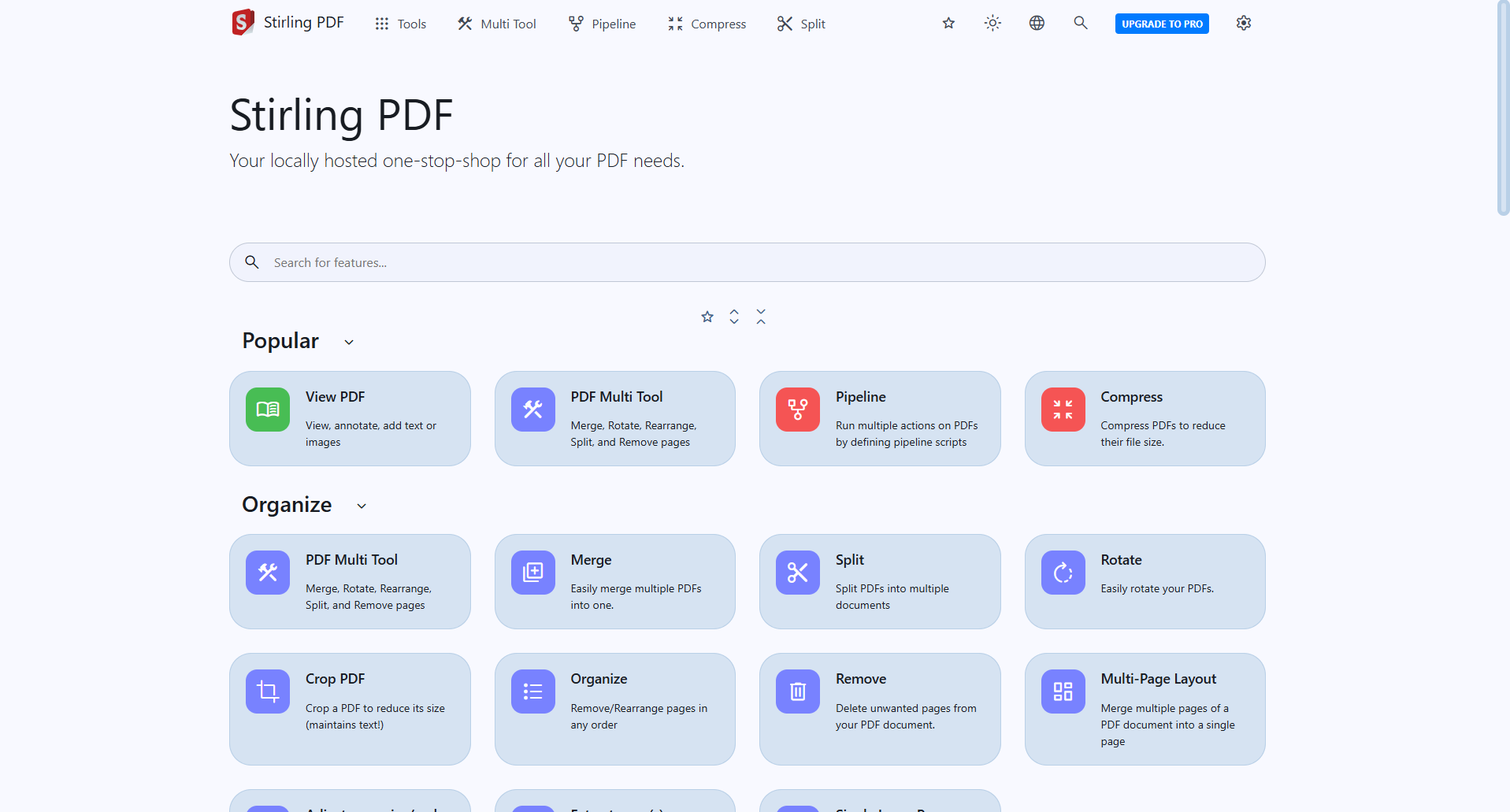Select the Rotate PDF tool
Image resolution: width=1510 pixels, height=812 pixels.
[1144, 581]
